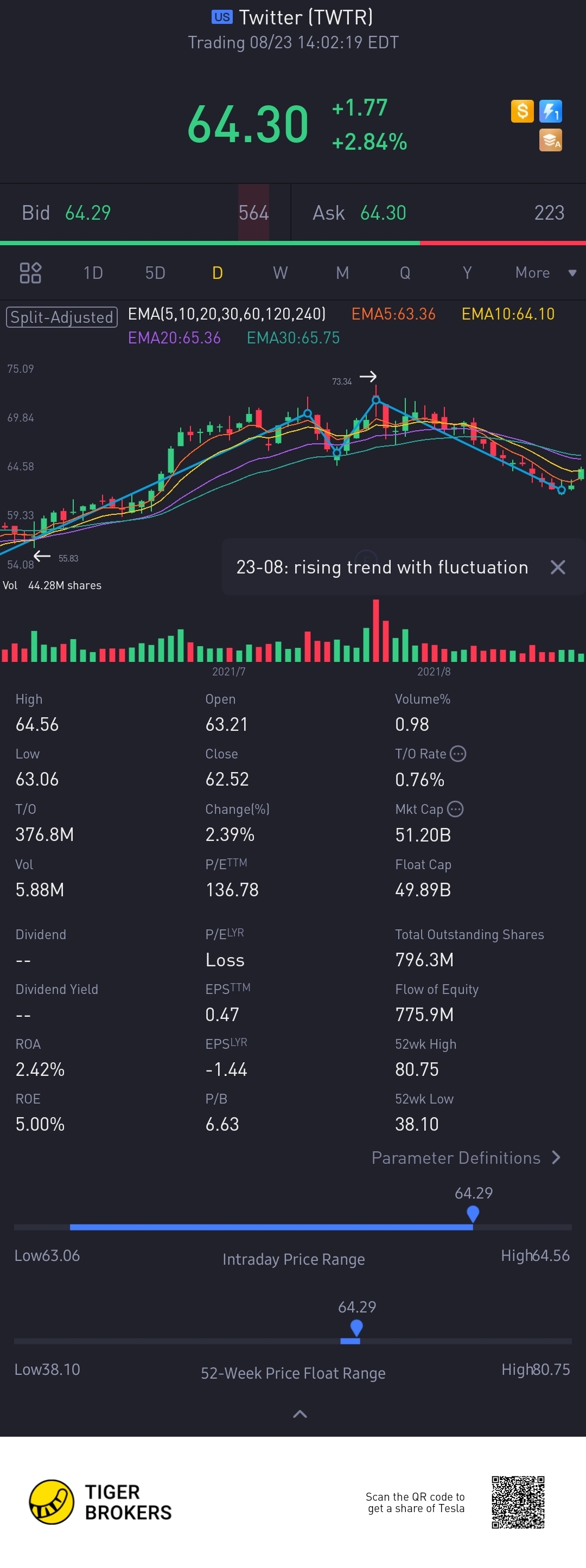Close the rising trend notification
Viewport: 586px width, 1568px height.
click(557, 568)
